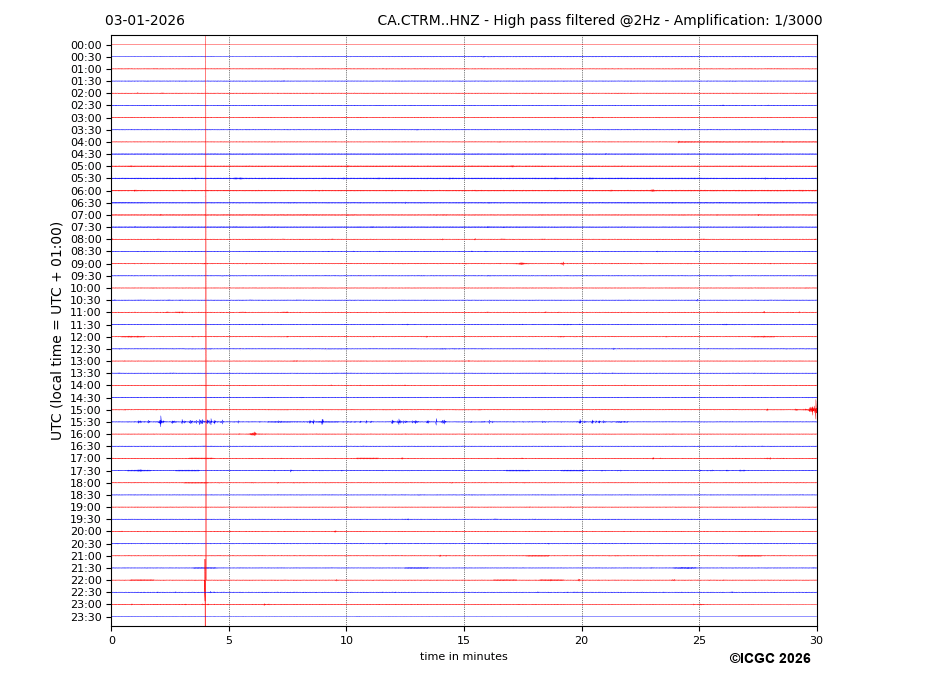Click the 30 tick on minutes axis
Viewport: 927px width, 696px height.
pos(816,640)
